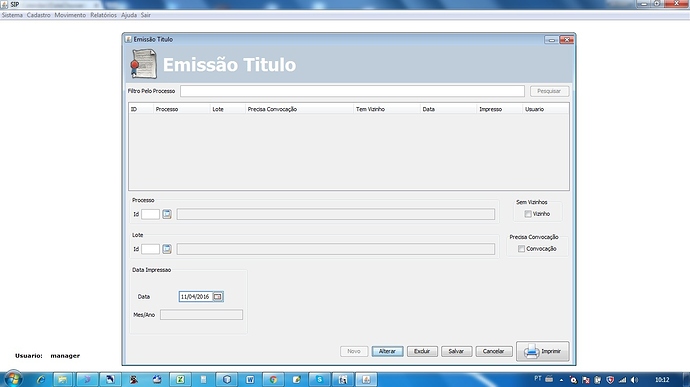The height and width of the screenshot is (387, 690).
Task: Launch Microsoft Word from the taskbar
Action: pos(250,380)
